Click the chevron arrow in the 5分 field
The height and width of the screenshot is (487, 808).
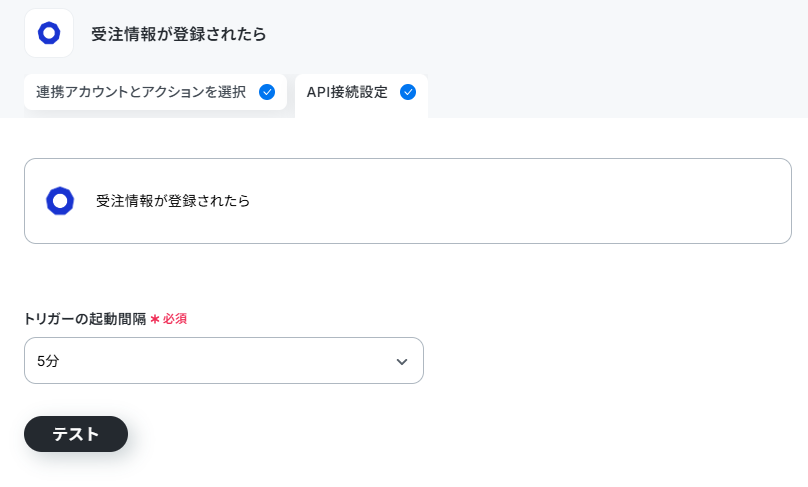tap(402, 362)
